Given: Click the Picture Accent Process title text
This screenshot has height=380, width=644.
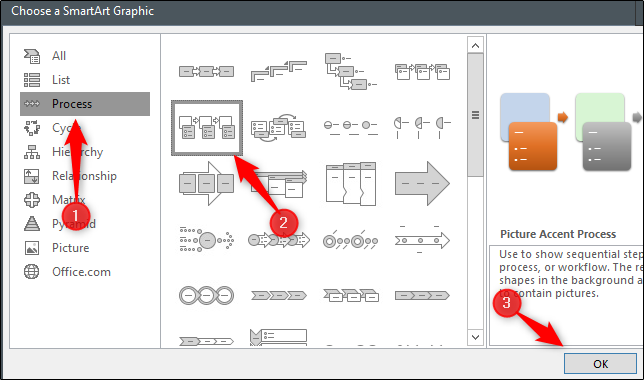Looking at the screenshot, I should point(558,234).
